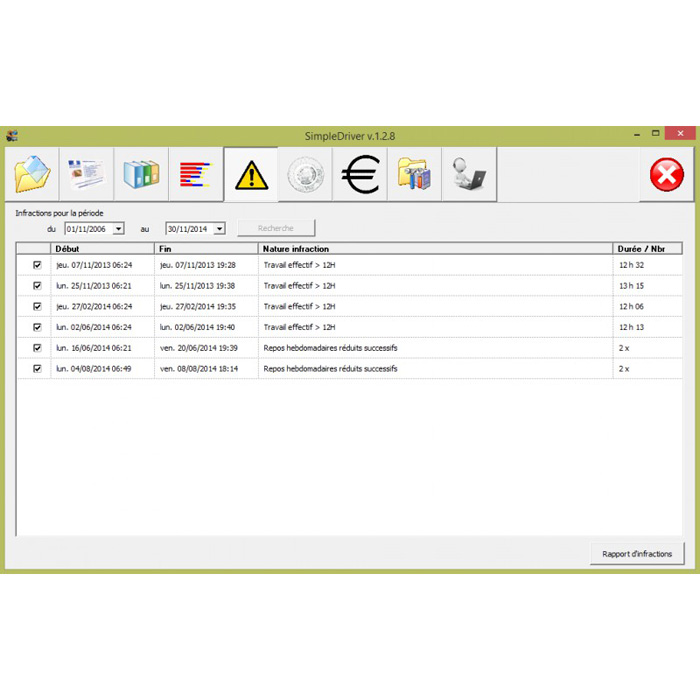Screen dimensions: 700x700
Task: Open the binders archive icon
Action: (141, 174)
